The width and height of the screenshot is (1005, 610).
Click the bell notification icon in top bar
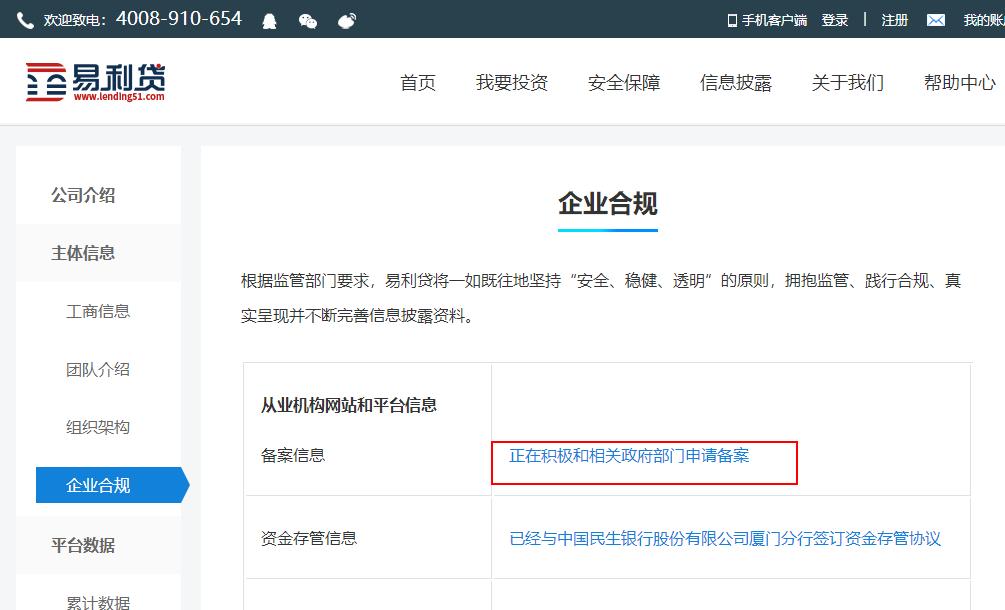coord(268,20)
